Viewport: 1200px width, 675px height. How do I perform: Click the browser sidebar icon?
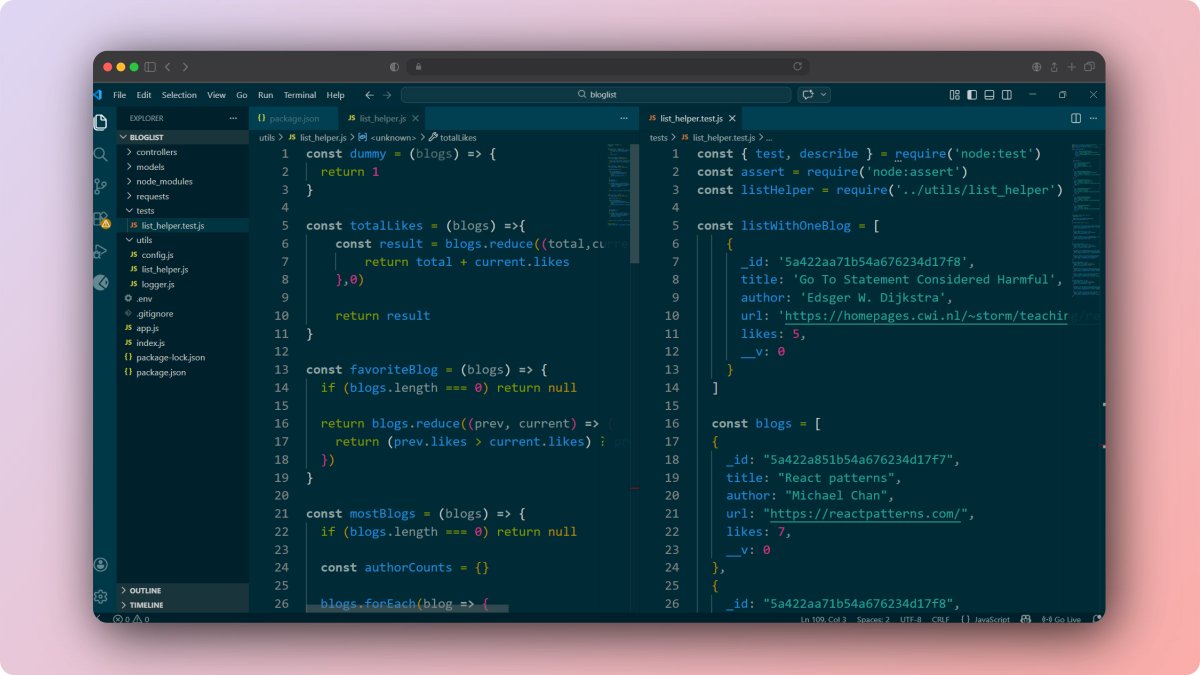[x=150, y=67]
